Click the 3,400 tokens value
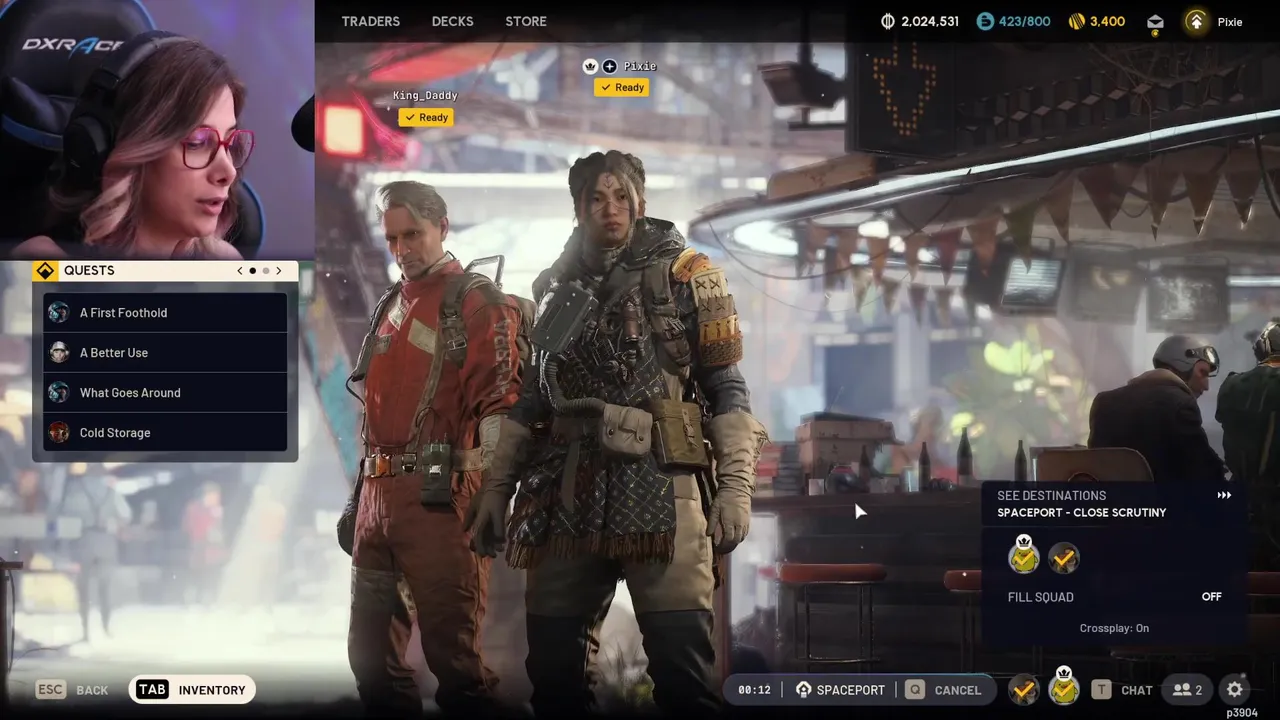The height and width of the screenshot is (720, 1280). (1107, 21)
